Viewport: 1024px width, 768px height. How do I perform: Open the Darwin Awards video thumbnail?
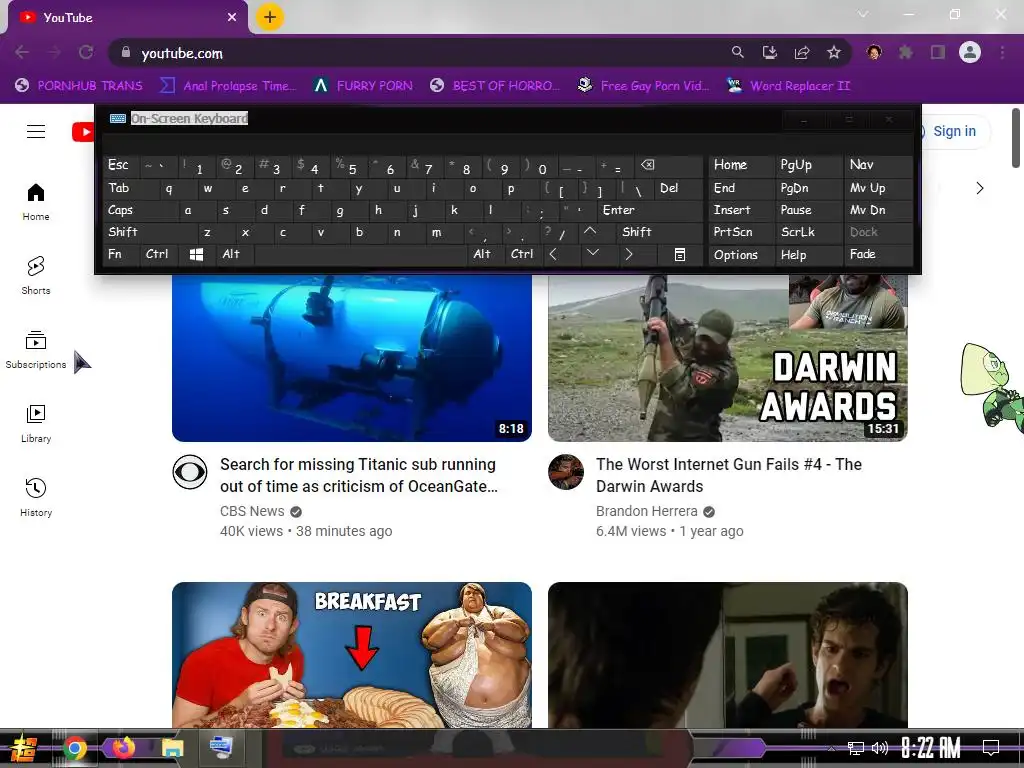[728, 358]
